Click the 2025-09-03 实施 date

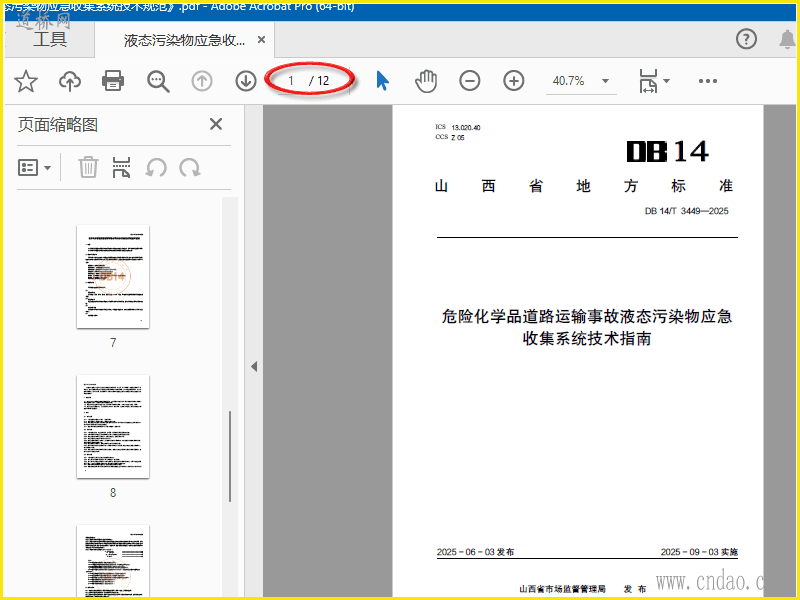point(699,552)
